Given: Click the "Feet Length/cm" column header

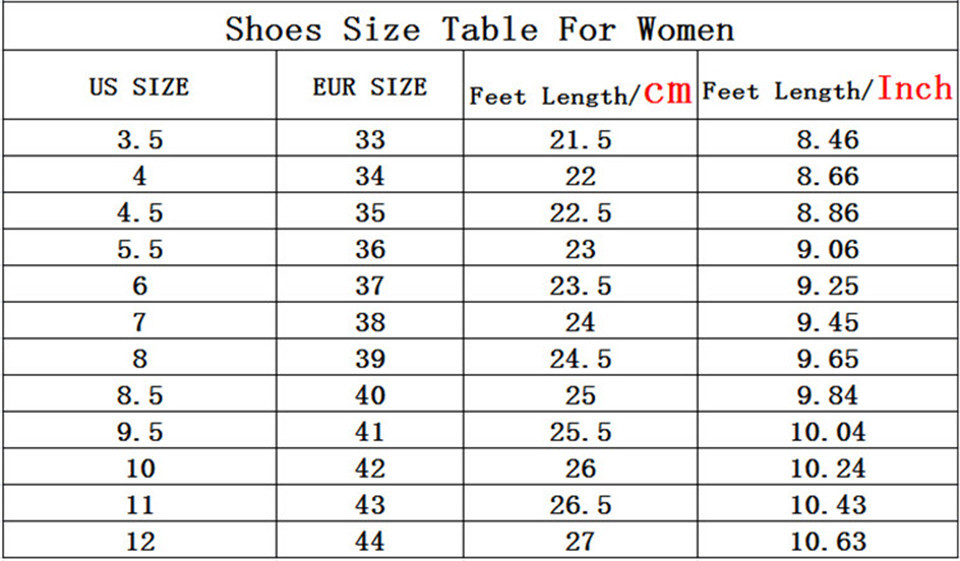Looking at the screenshot, I should click(580, 93).
